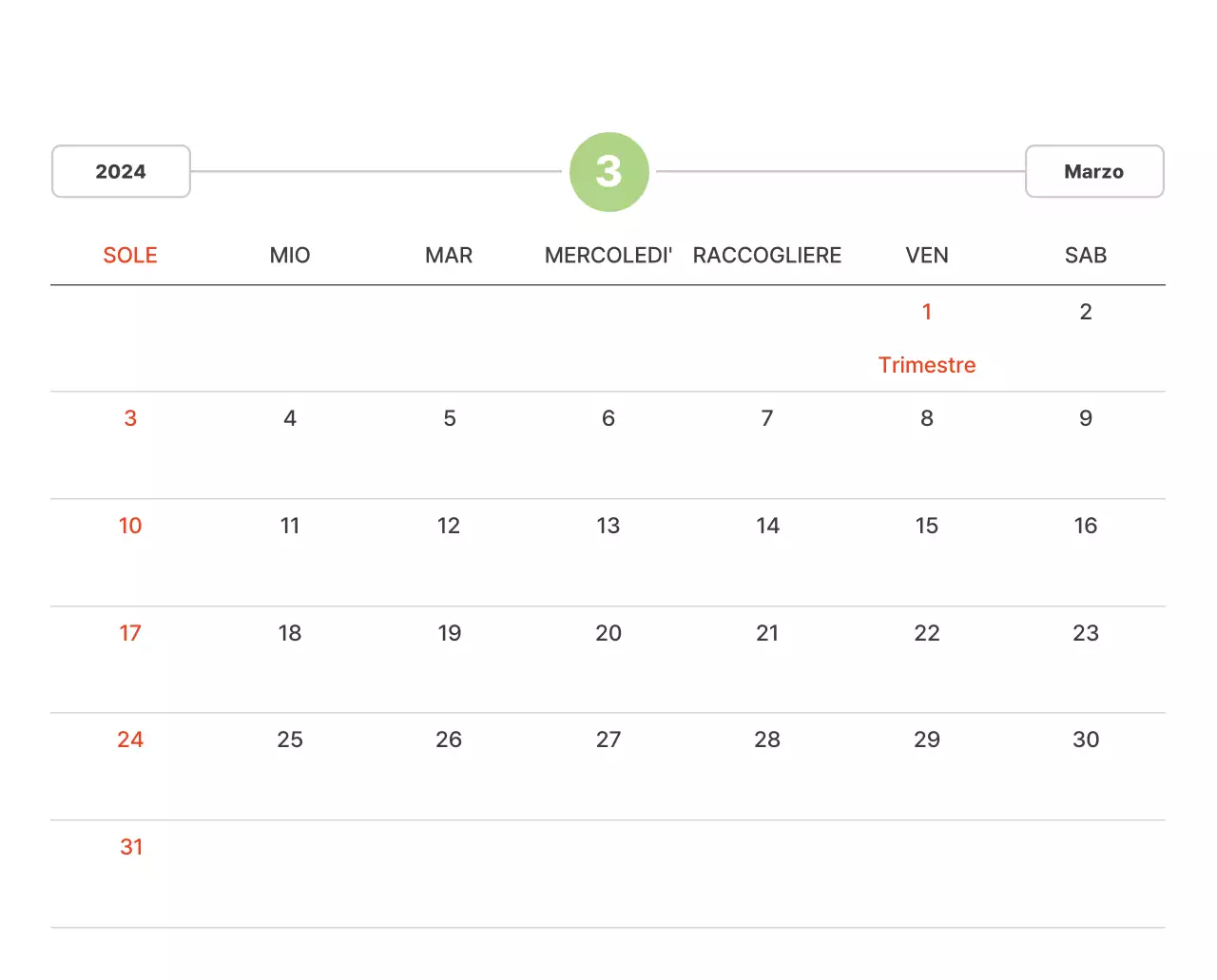Open the Trimestre event on March 1
1217x980 pixels.
[x=926, y=365]
